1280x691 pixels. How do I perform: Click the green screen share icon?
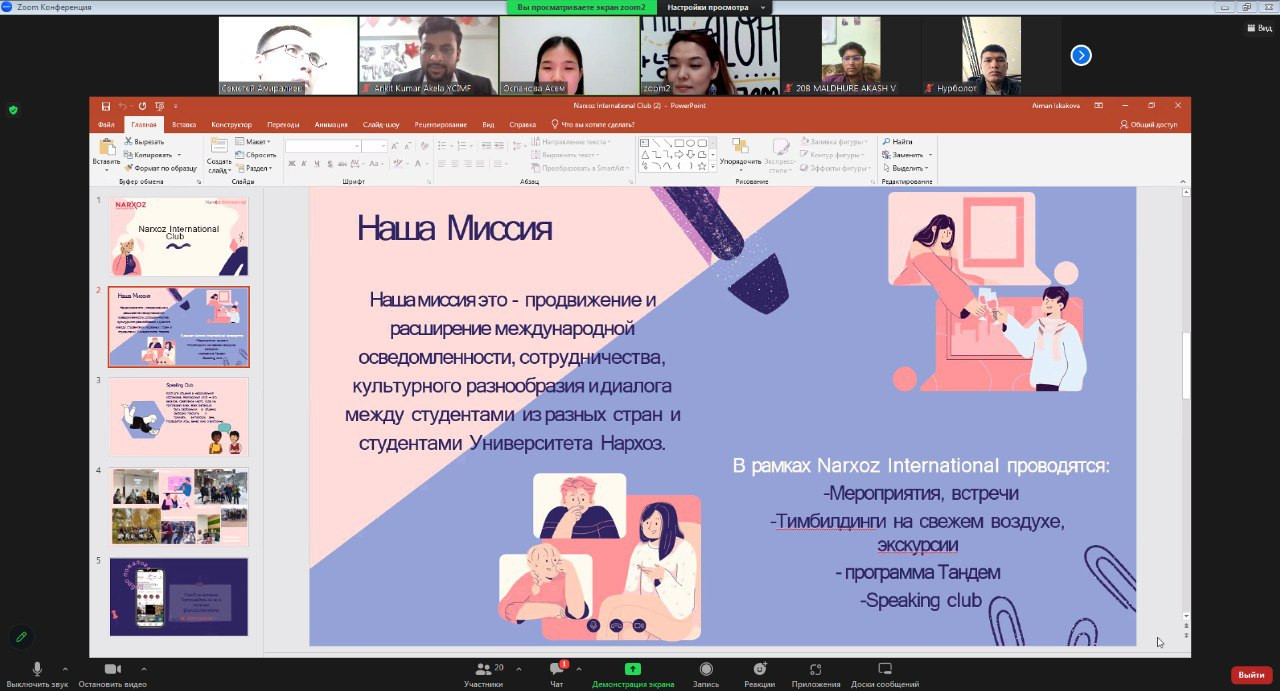click(x=632, y=669)
